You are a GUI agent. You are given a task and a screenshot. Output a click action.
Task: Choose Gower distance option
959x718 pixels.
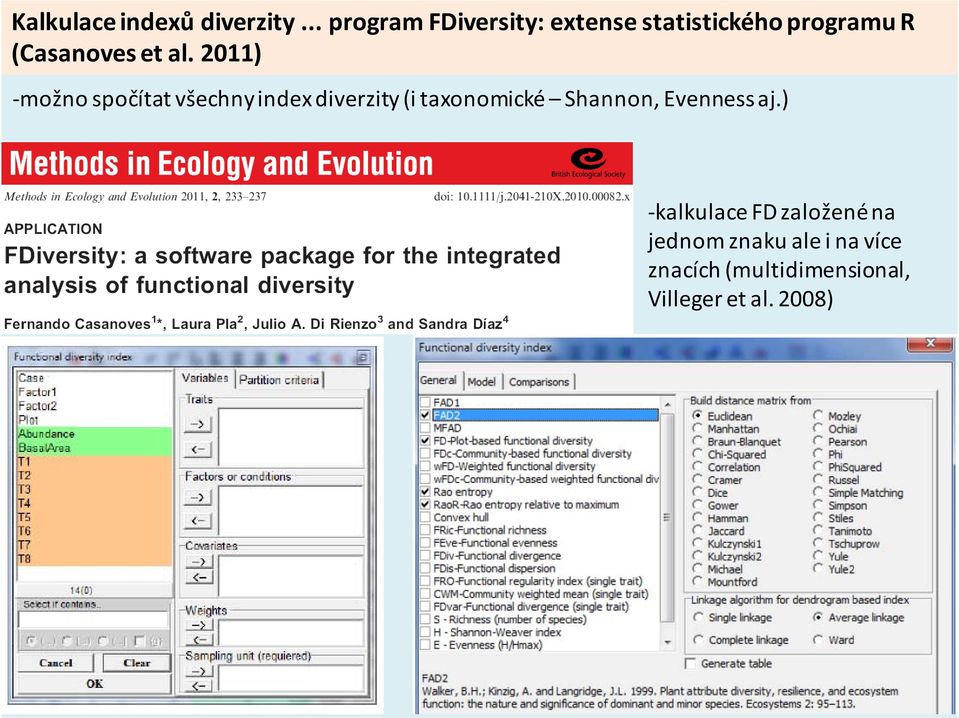tap(697, 505)
